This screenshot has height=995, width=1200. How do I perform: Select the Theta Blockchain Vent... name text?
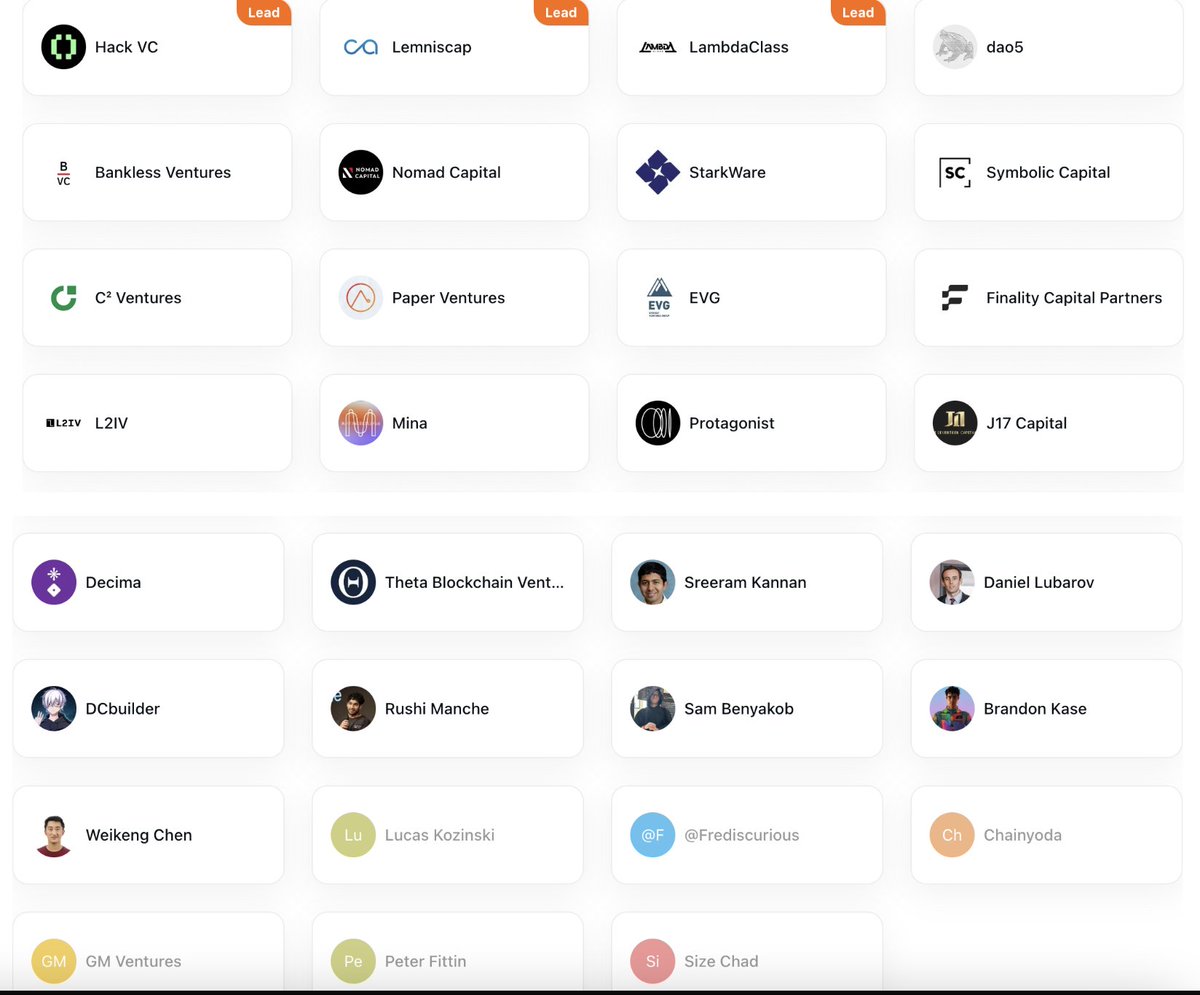click(474, 582)
